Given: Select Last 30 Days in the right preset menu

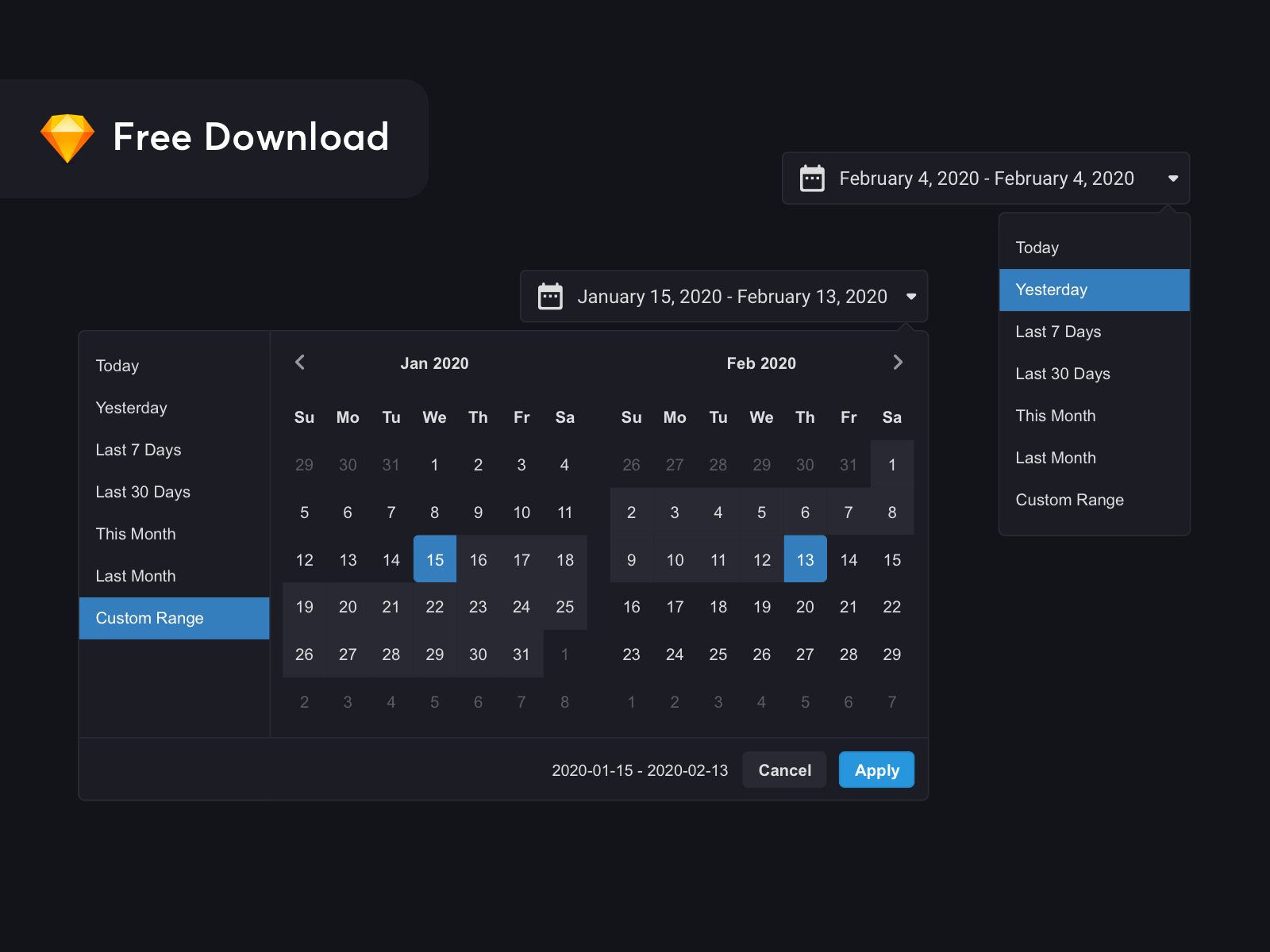Looking at the screenshot, I should coord(1062,374).
